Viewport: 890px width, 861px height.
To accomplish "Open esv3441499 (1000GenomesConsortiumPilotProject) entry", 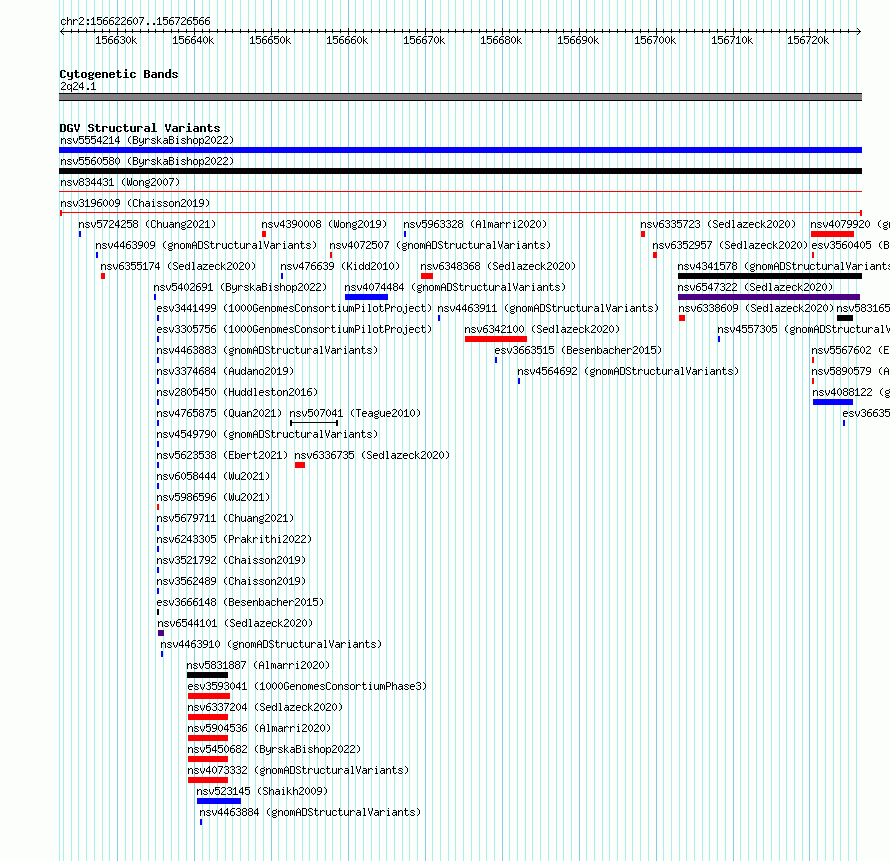I will [x=294, y=308].
